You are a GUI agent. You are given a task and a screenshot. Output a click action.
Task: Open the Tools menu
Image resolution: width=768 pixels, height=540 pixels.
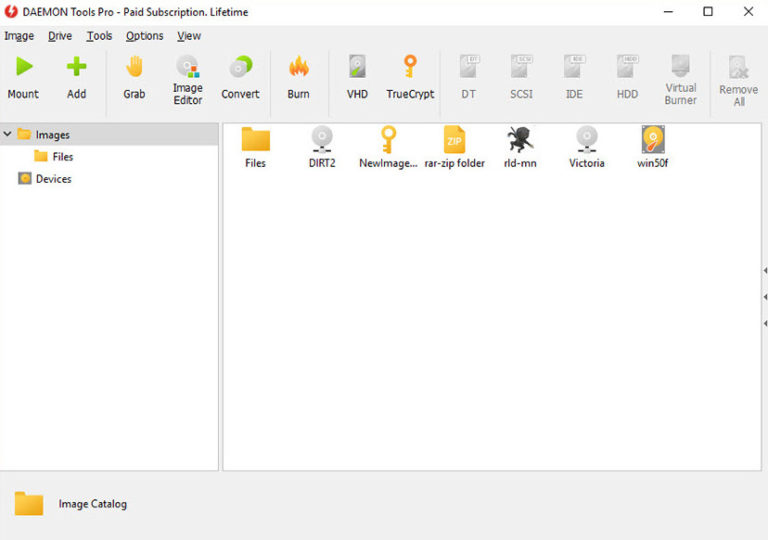[99, 36]
